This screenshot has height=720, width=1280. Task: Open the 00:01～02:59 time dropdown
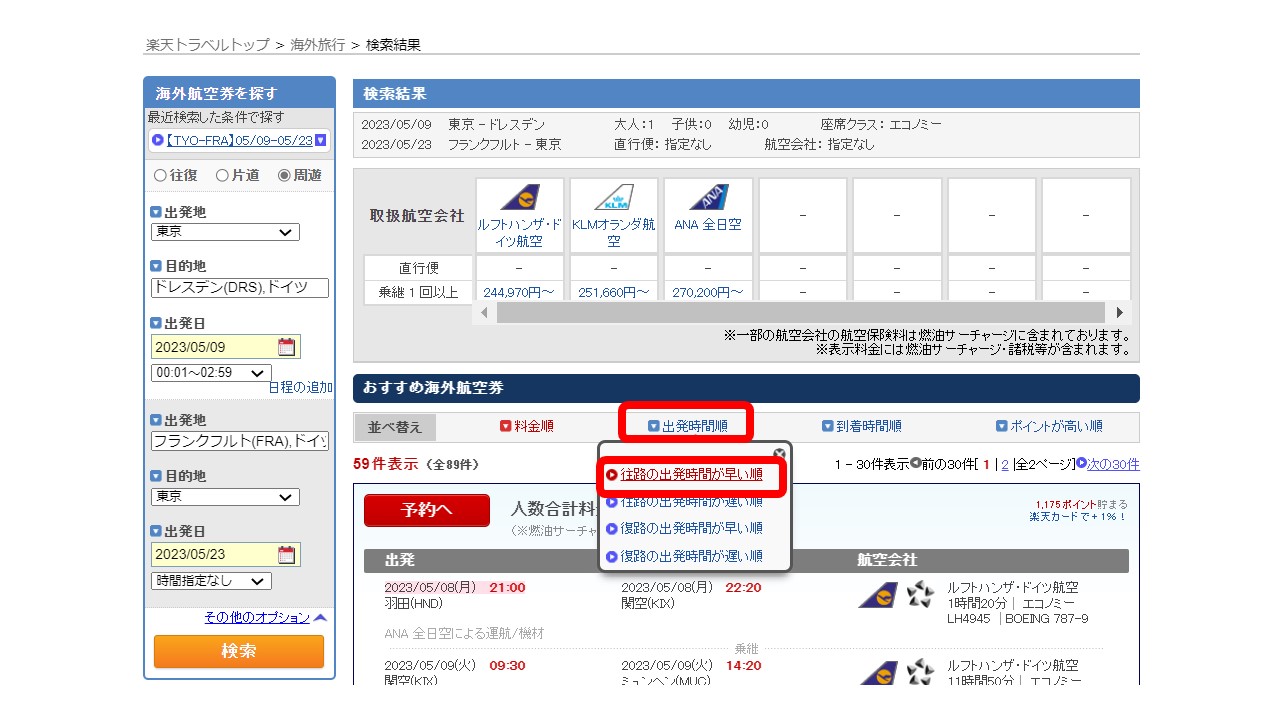coord(211,372)
